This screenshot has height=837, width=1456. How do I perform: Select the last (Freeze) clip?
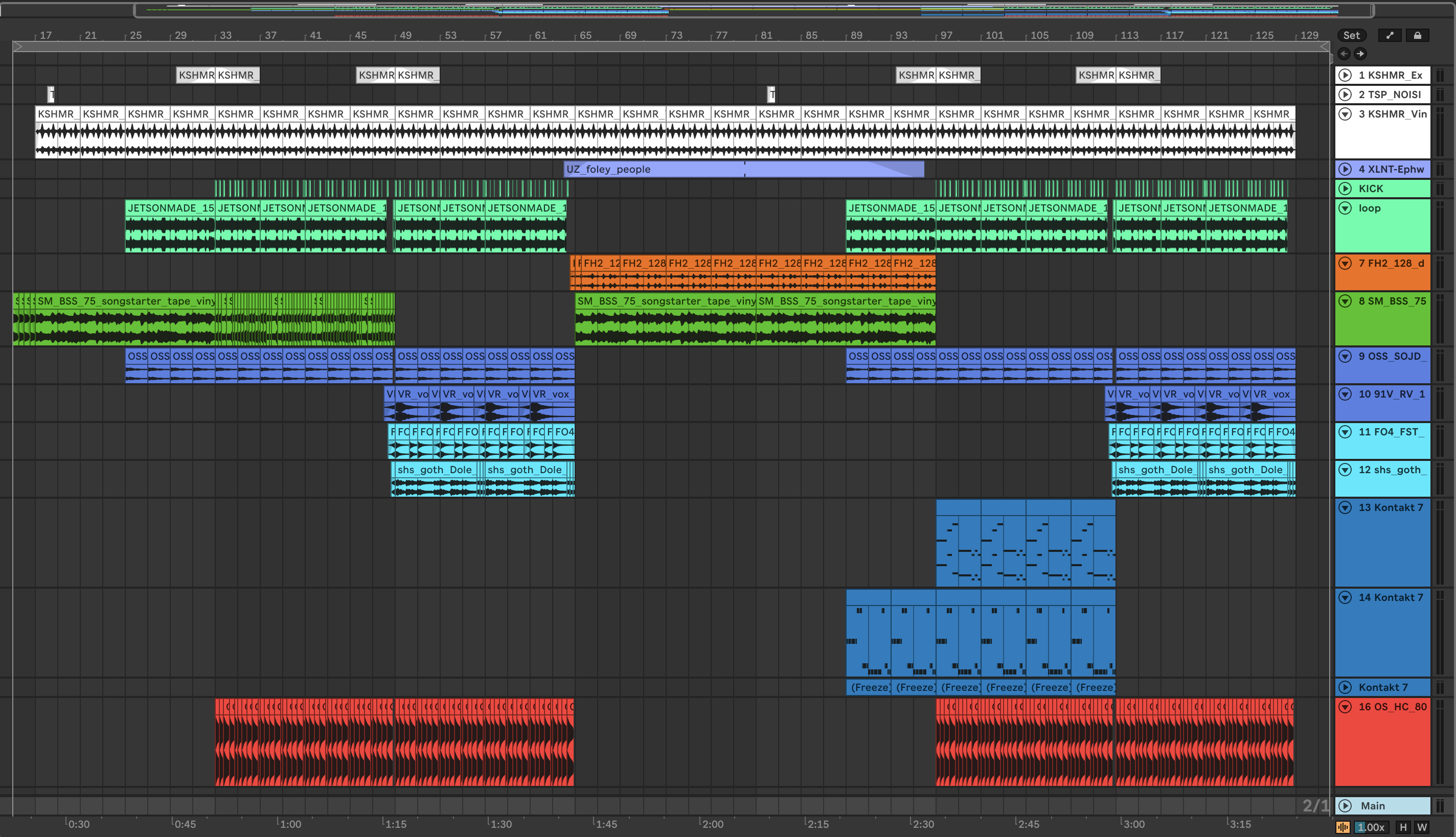pyautogui.click(x=1093, y=687)
